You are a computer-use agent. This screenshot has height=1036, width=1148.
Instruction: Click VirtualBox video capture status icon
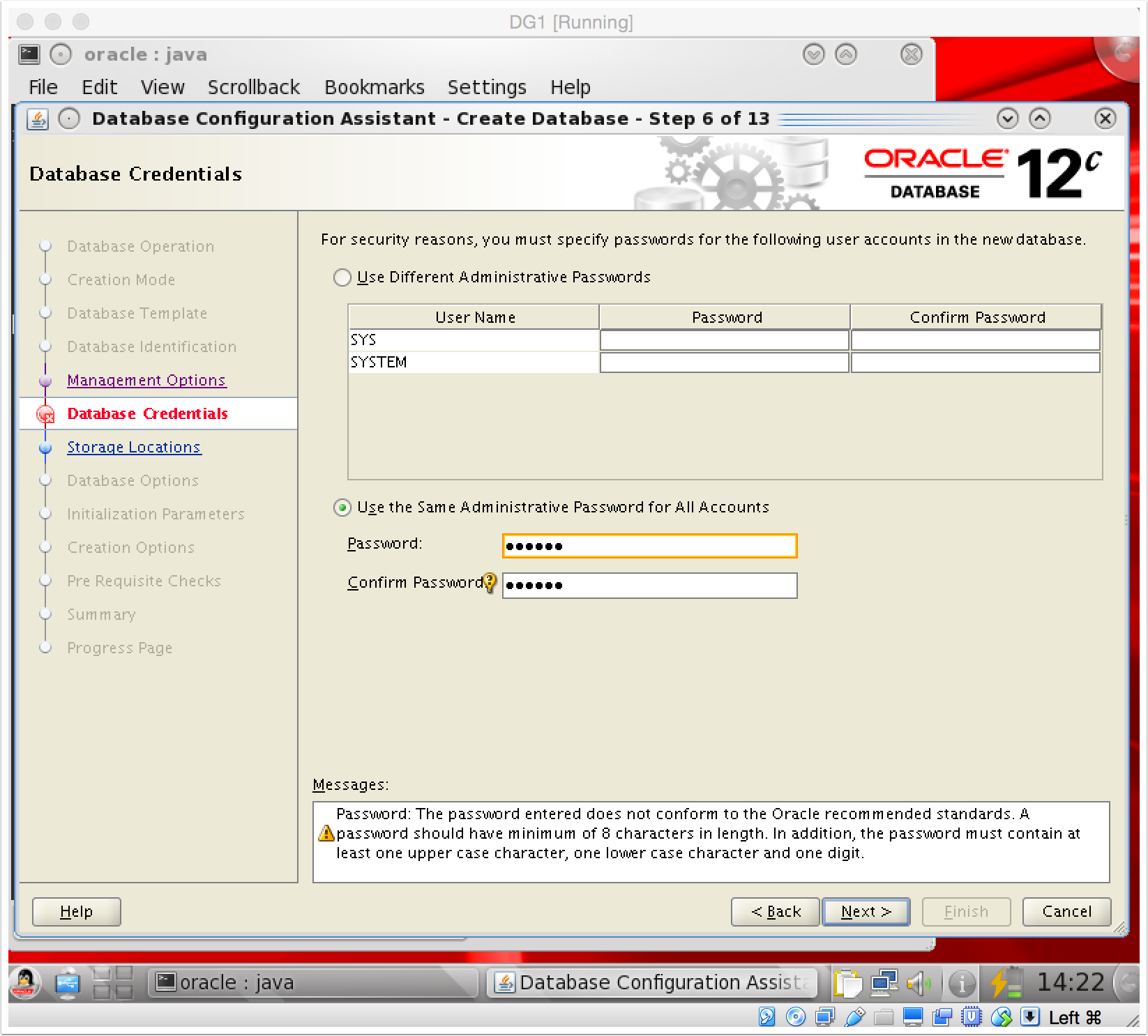(942, 1017)
